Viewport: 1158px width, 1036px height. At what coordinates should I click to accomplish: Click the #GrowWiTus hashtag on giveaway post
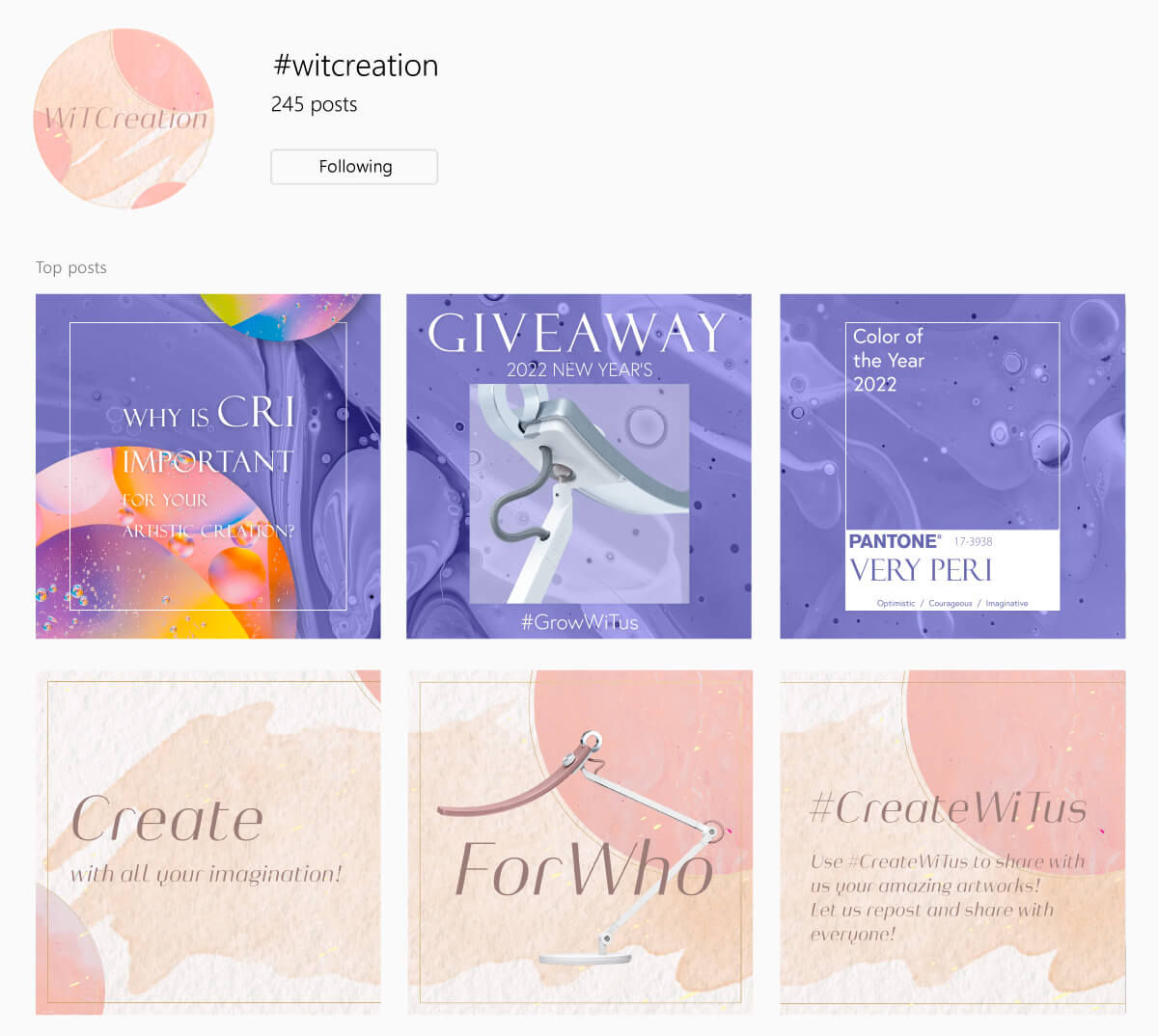tap(579, 622)
